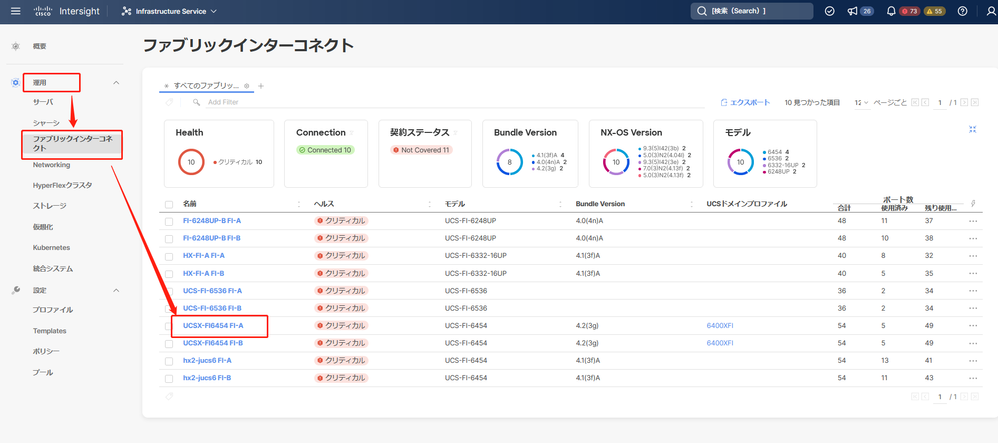Screen dimensions: 998x443
Task: Open row actions for HX-FI-A FI-B
Action: tap(973, 273)
